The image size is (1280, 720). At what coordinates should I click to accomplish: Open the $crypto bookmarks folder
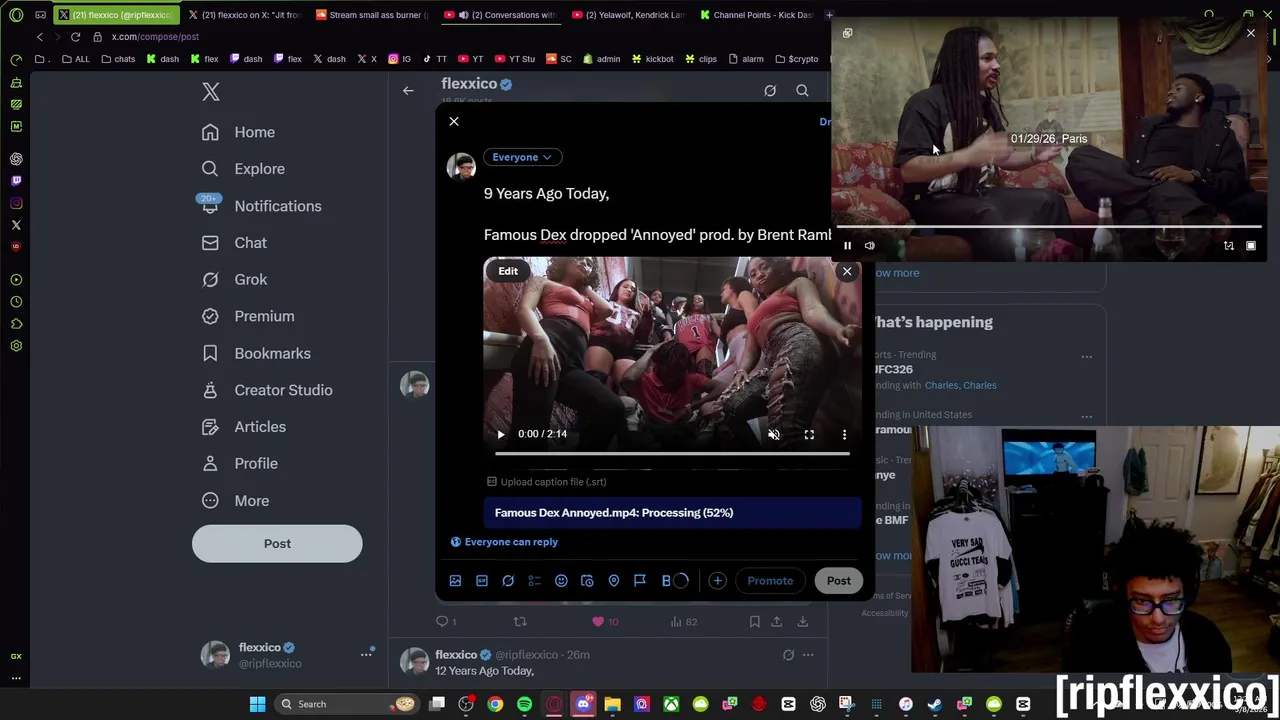click(x=796, y=59)
